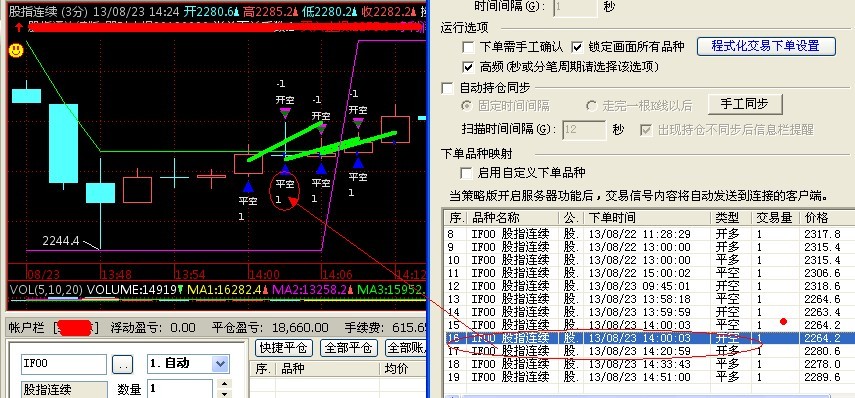Click the 数量 quantity input field
Viewport: 855px width, 398px height.
[x=180, y=389]
